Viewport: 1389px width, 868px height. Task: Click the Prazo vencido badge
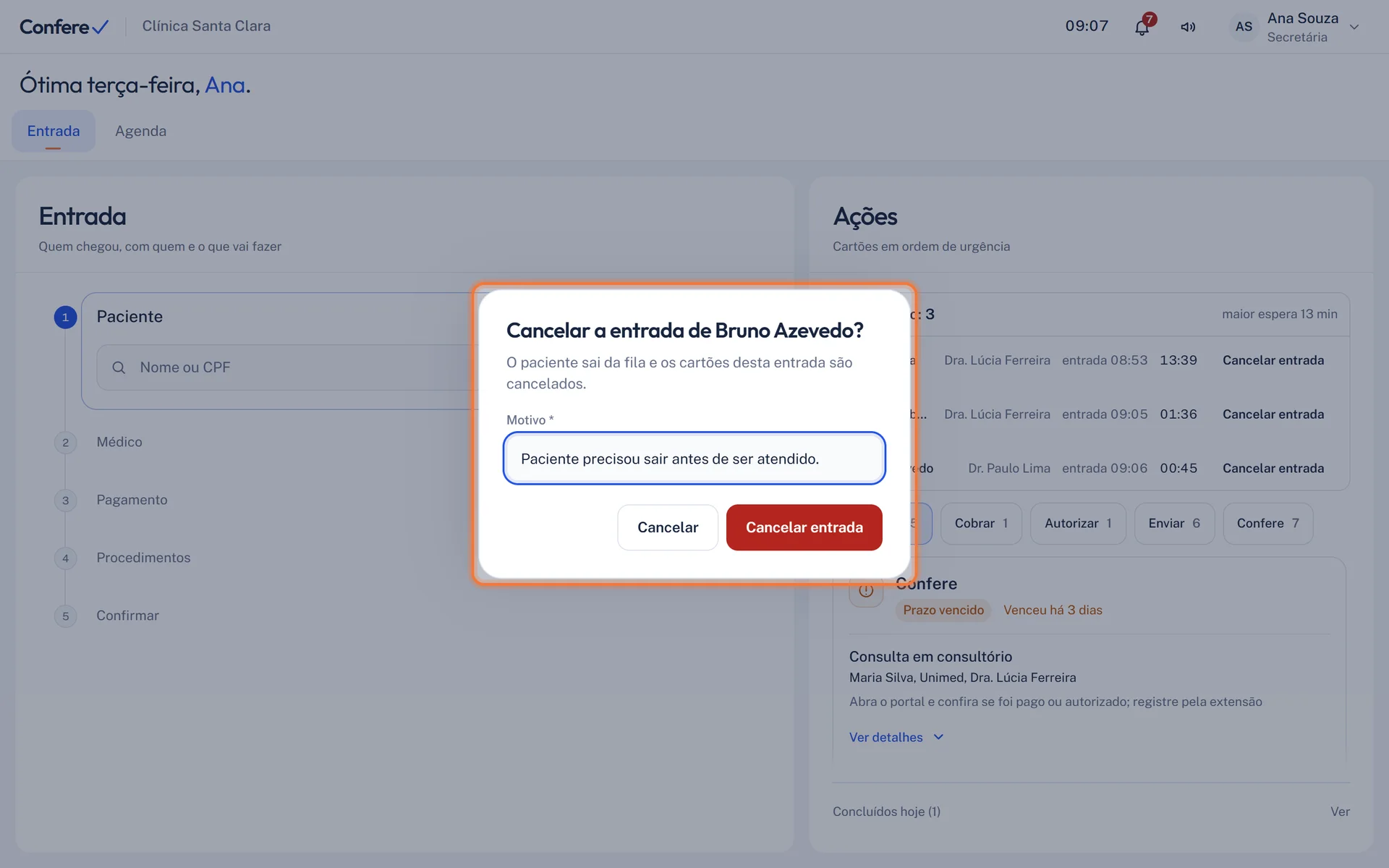click(x=943, y=610)
